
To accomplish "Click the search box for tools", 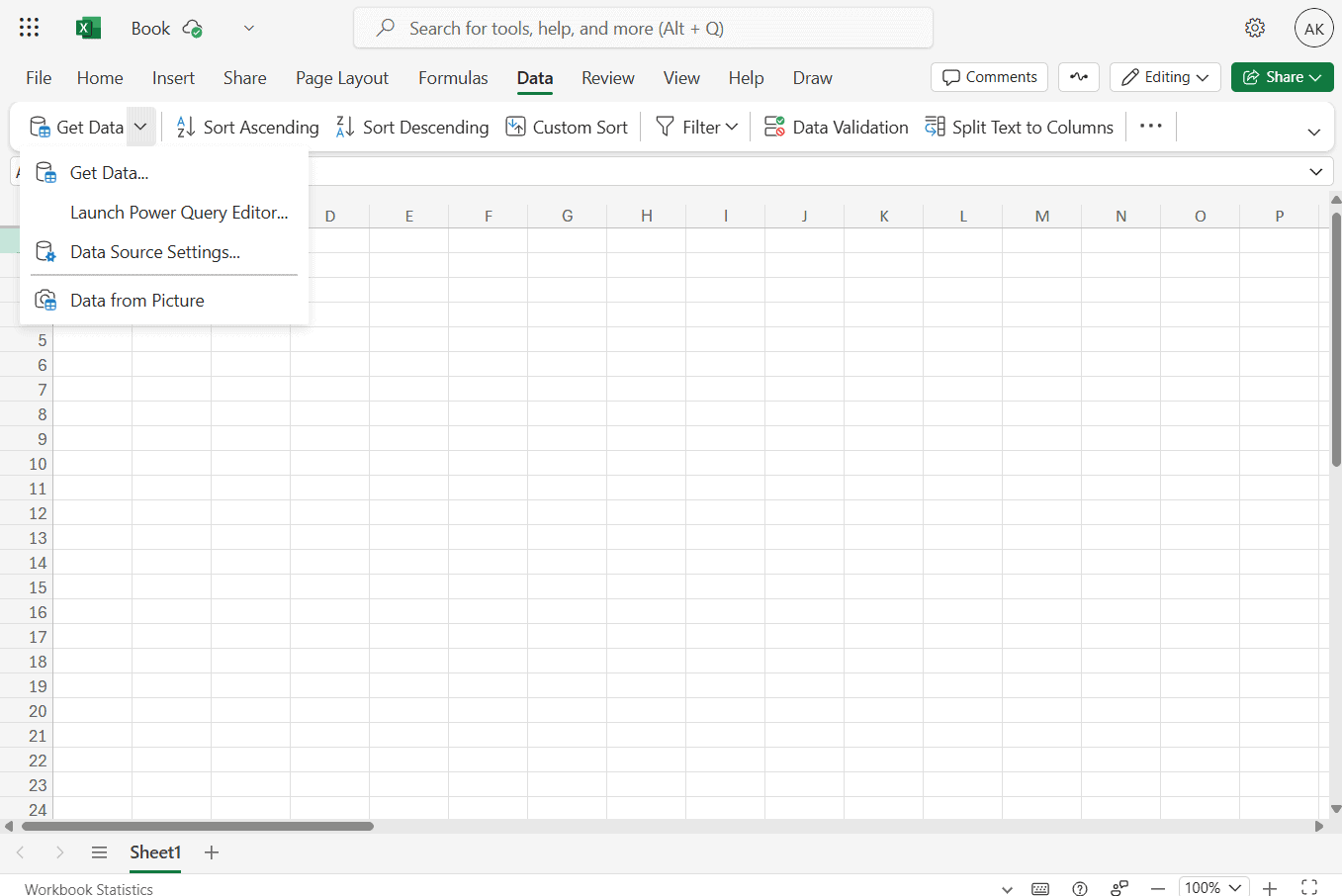I will 643,29.
